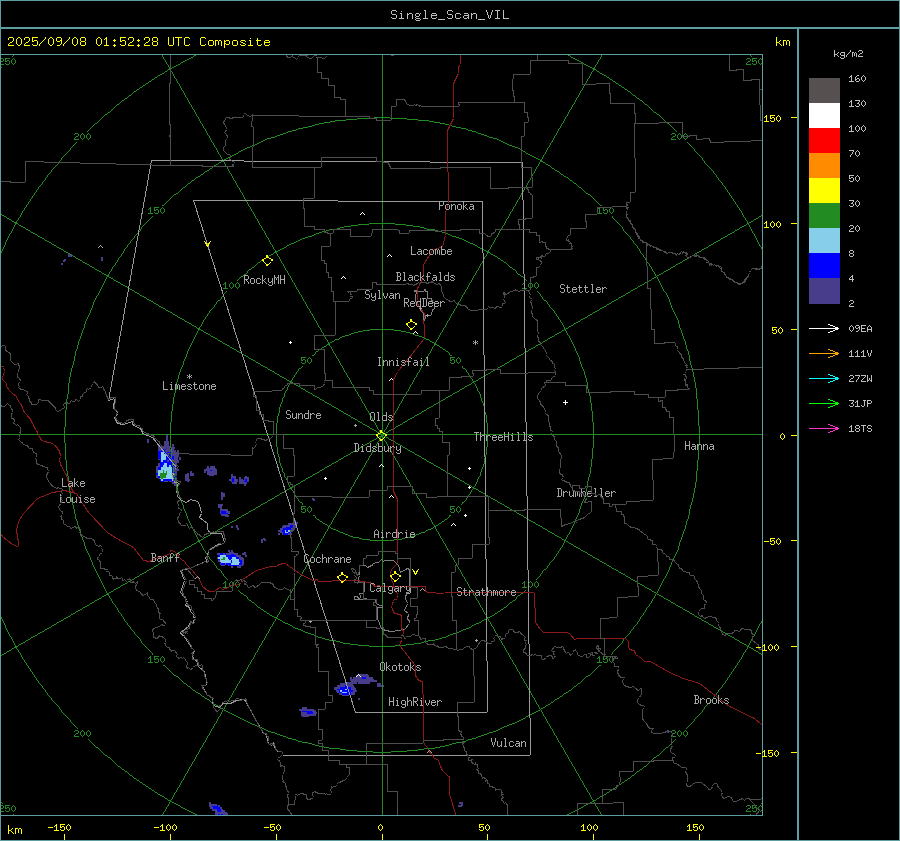Click the Okotoks label on the map
The height and width of the screenshot is (841, 900).
400,667
